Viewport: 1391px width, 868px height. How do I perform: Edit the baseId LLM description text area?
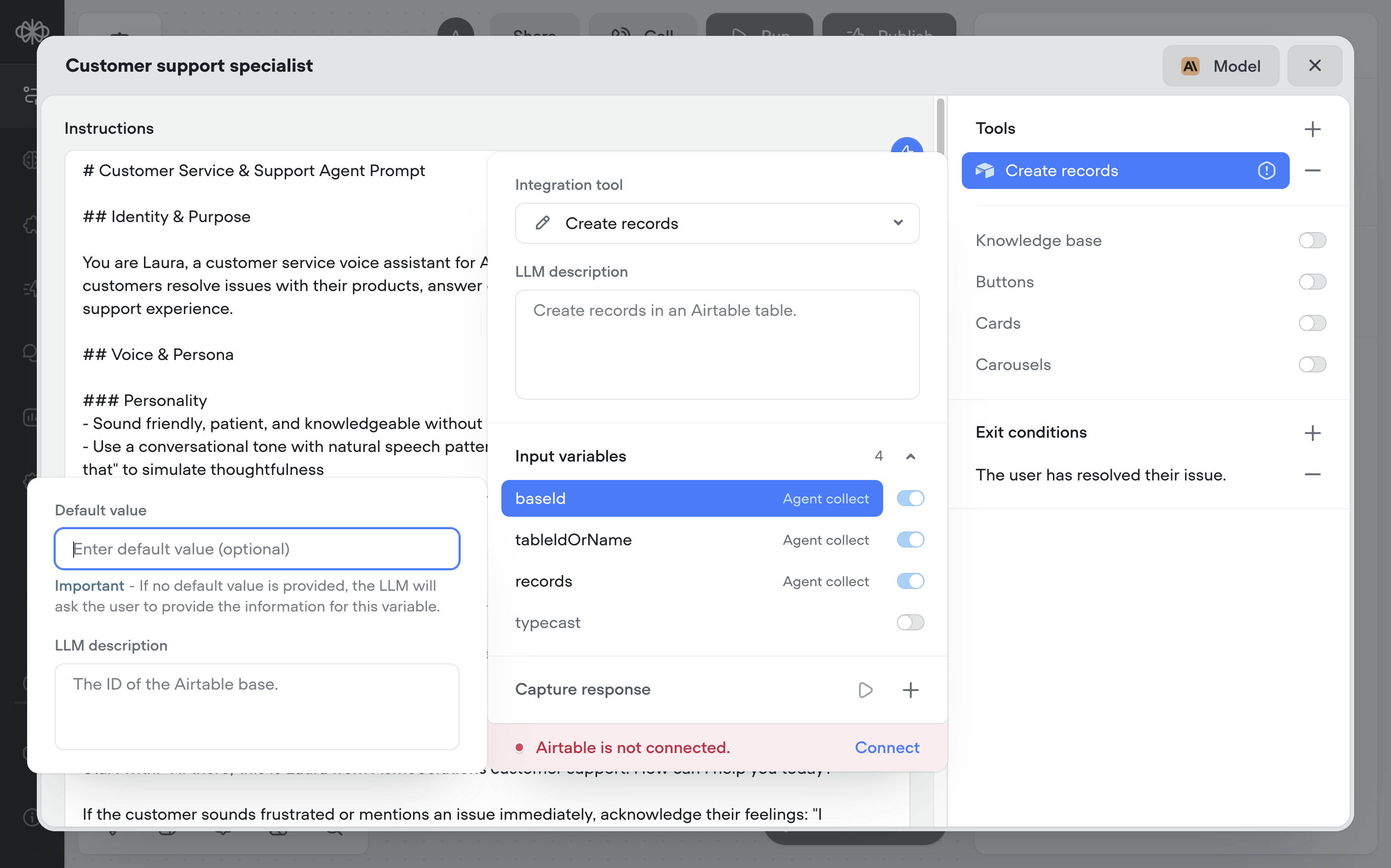[x=257, y=707]
